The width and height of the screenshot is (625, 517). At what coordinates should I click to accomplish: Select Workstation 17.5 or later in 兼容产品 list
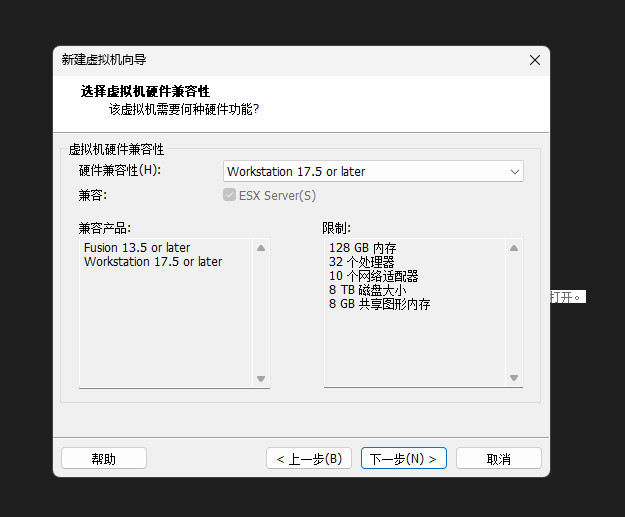[x=153, y=262]
